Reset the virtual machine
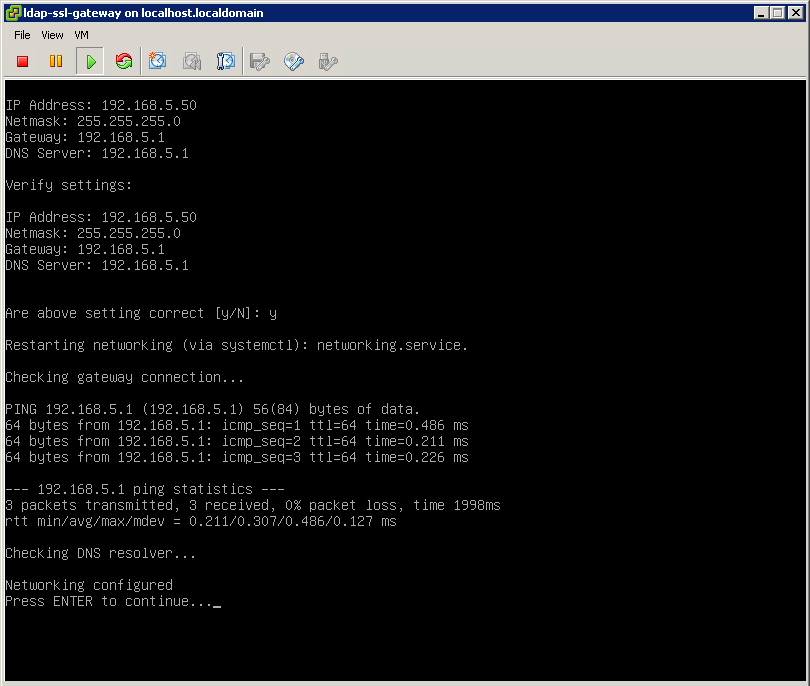Viewport: 810px width, 686px height. (123, 61)
